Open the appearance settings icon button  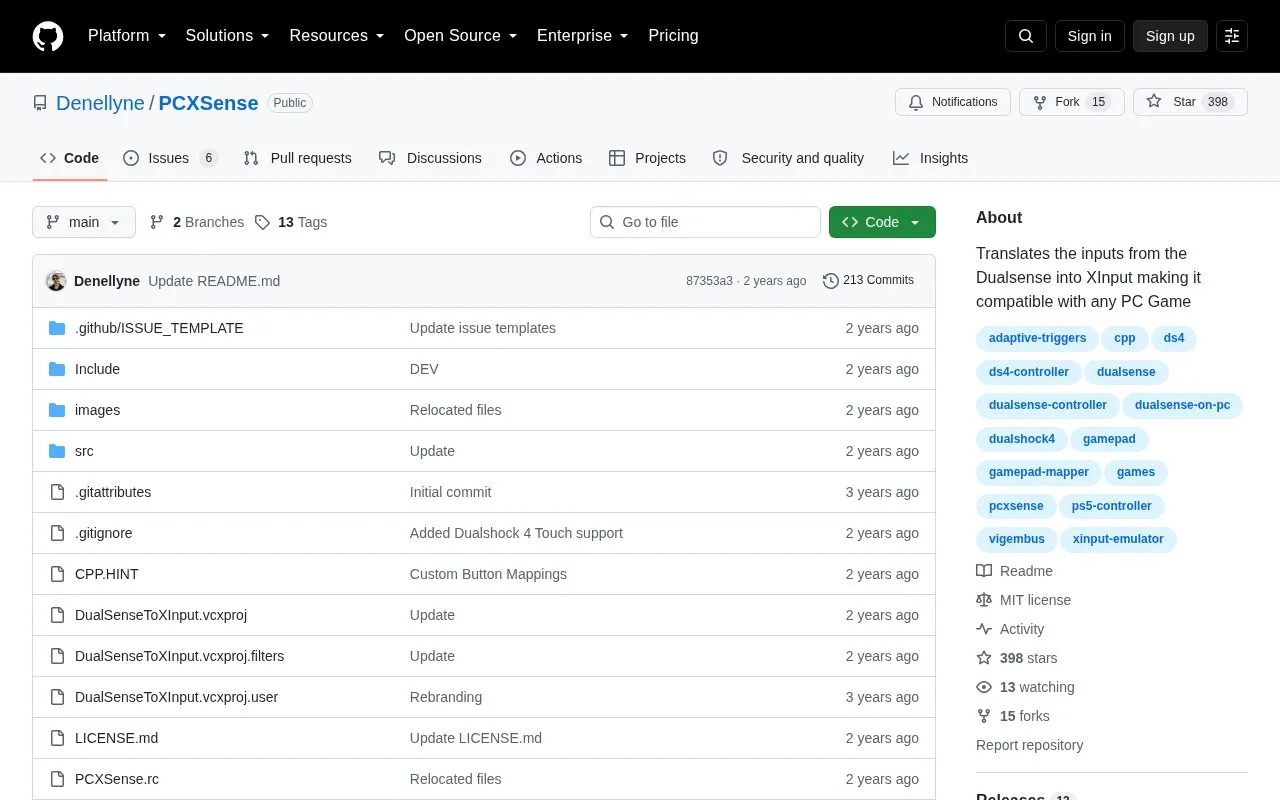[1232, 36]
